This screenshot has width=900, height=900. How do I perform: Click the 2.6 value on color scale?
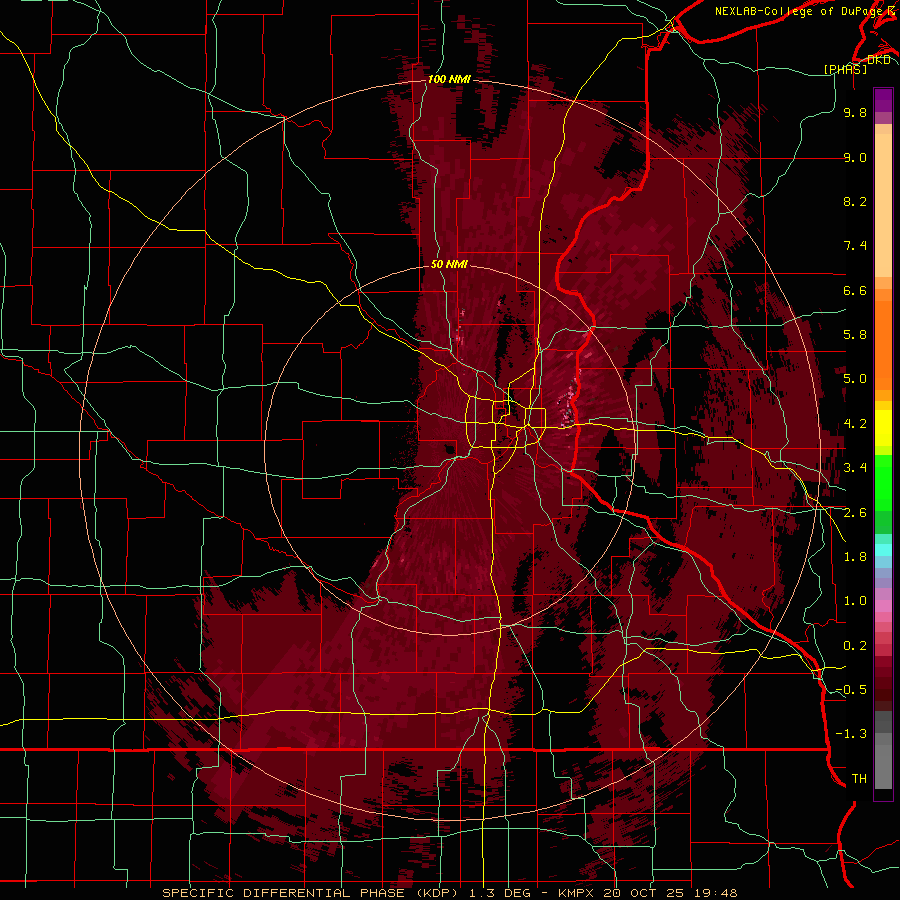click(x=855, y=513)
